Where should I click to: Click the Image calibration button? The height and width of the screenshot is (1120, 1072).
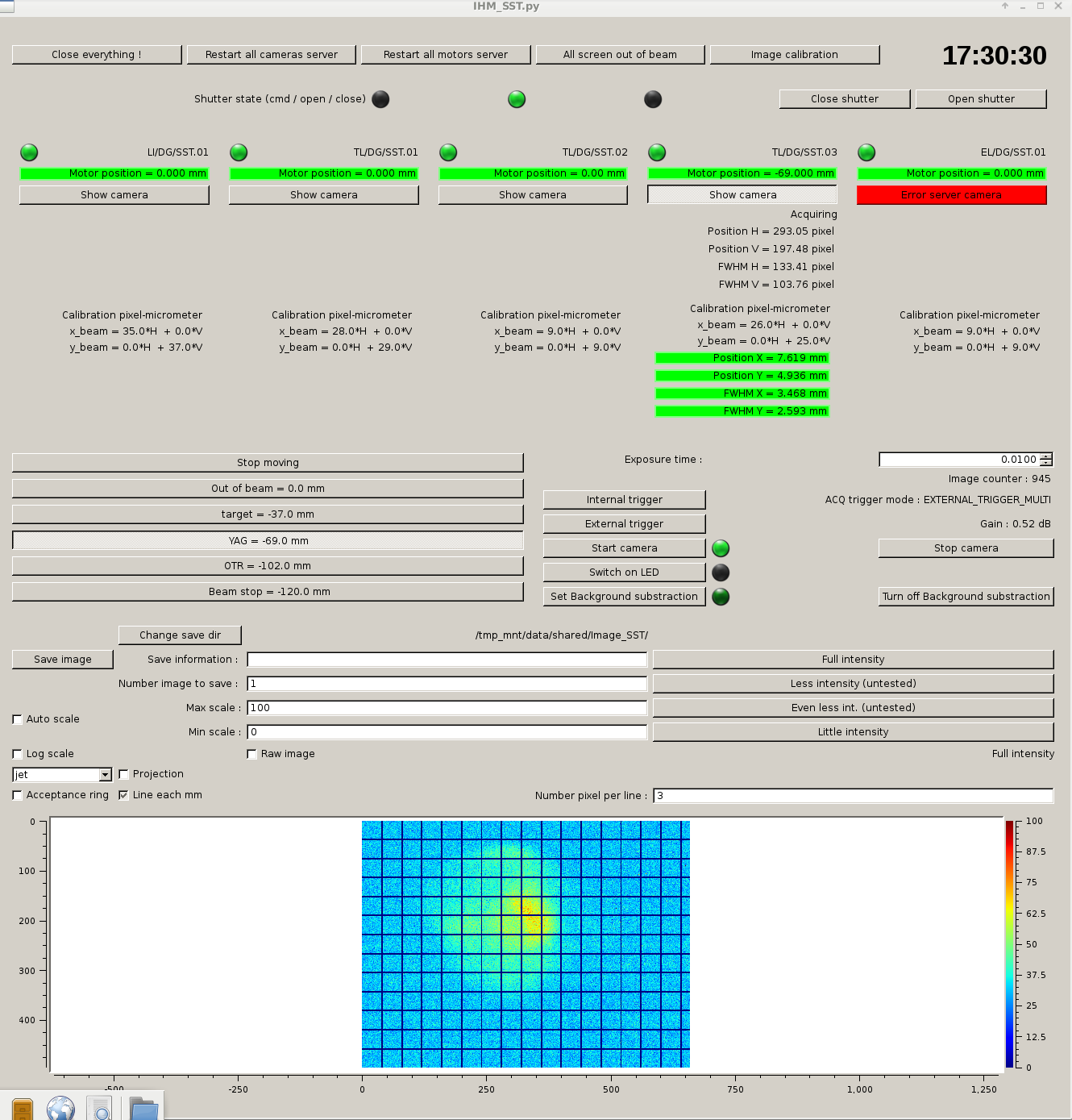coord(794,55)
